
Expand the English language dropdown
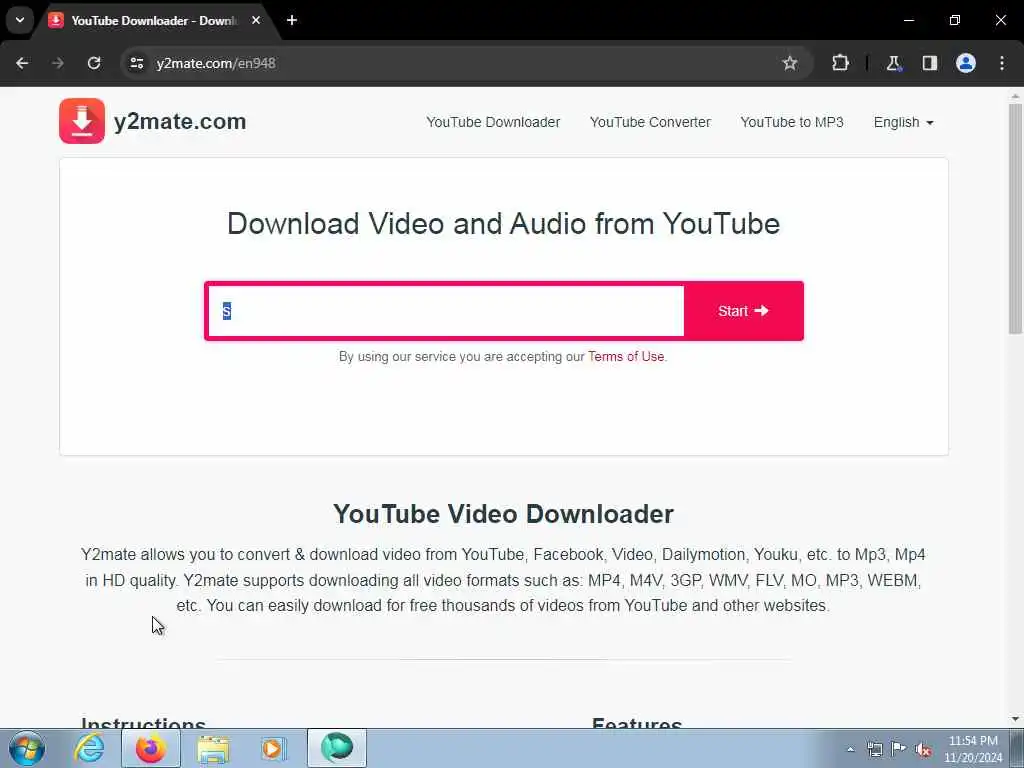pos(903,122)
